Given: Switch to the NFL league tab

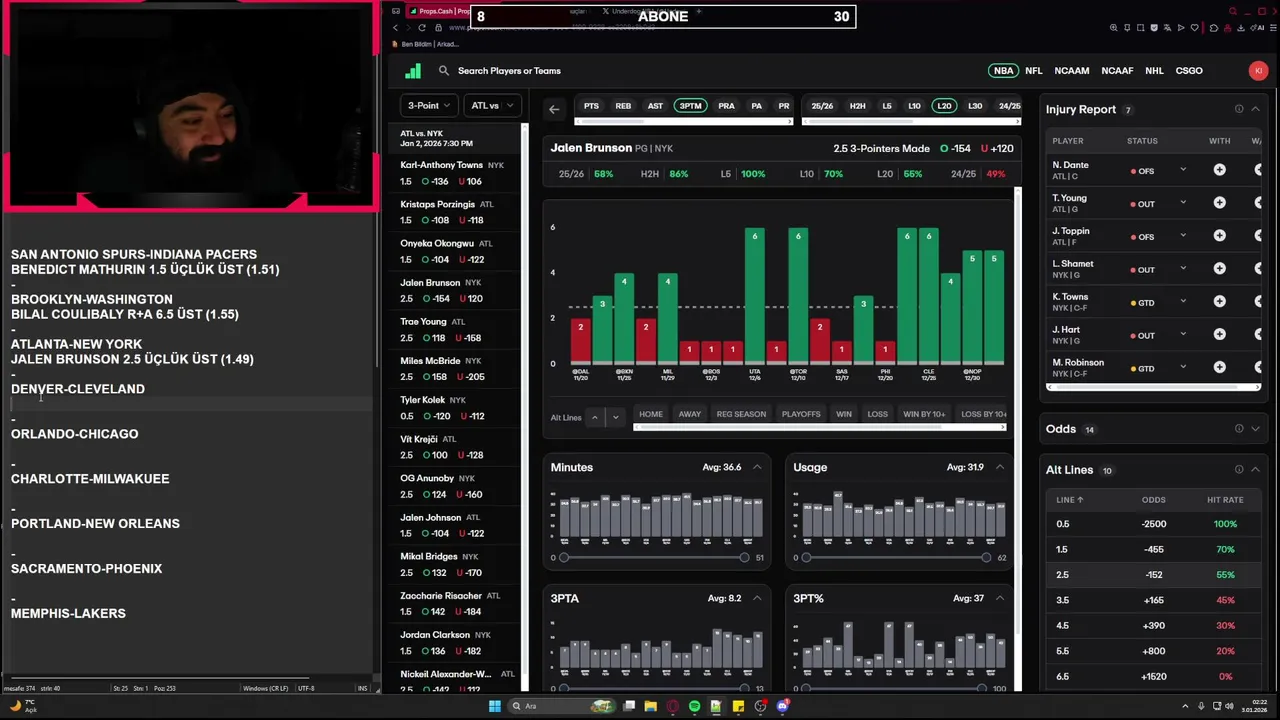Looking at the screenshot, I should (x=1034, y=71).
